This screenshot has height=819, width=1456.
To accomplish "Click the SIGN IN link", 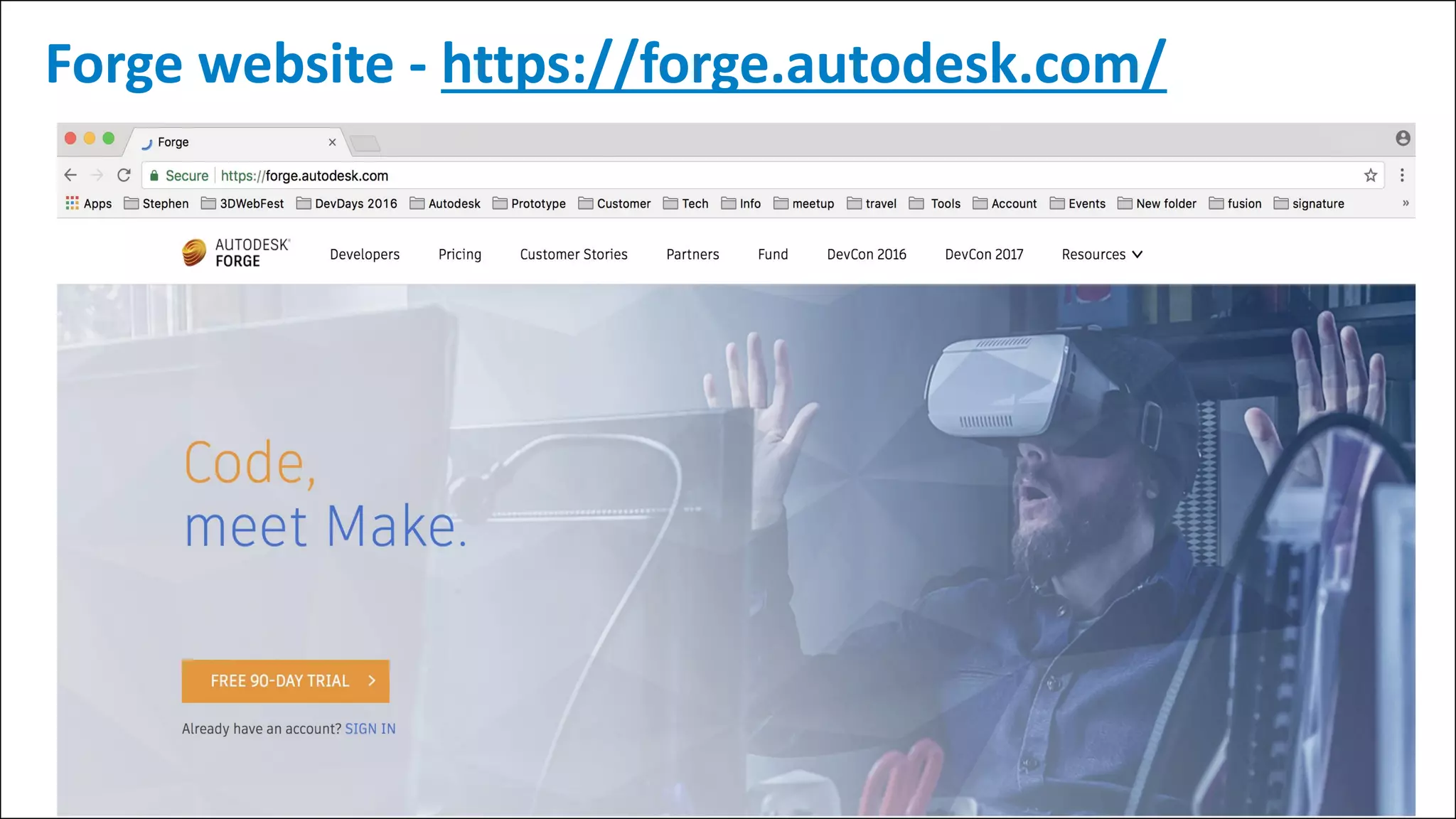I will [370, 729].
